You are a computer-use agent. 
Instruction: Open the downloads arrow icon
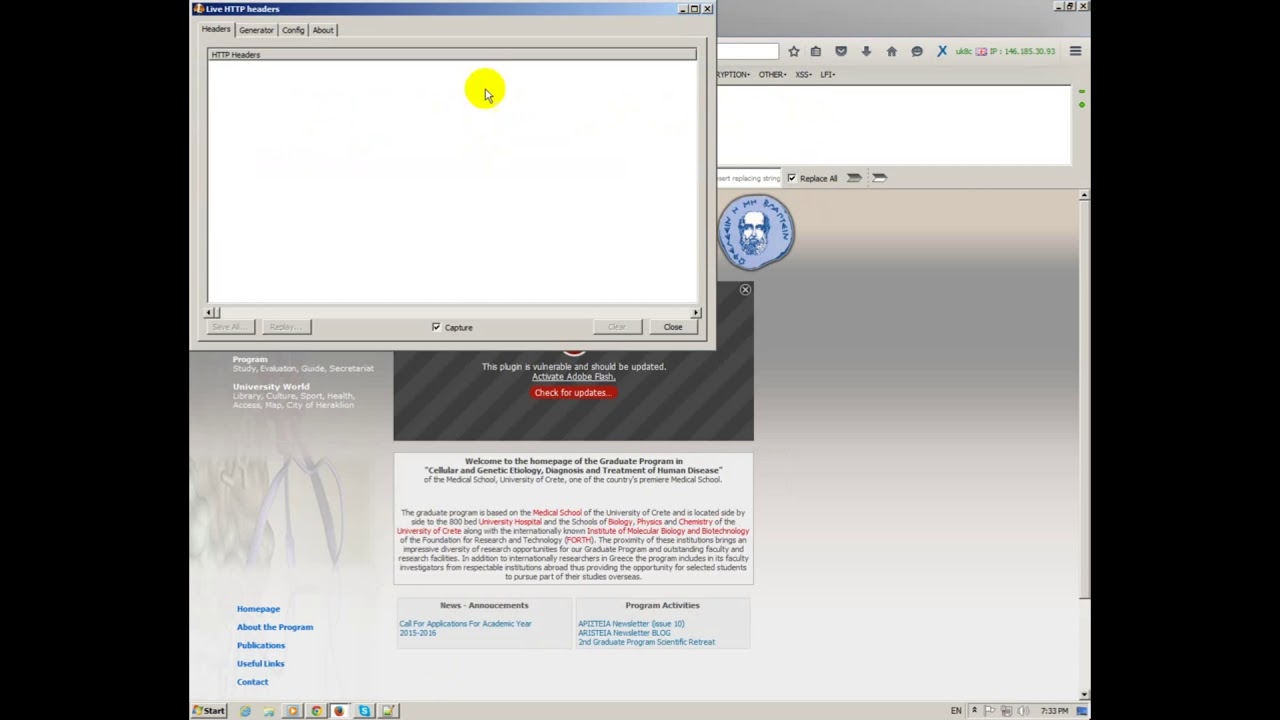(866, 51)
